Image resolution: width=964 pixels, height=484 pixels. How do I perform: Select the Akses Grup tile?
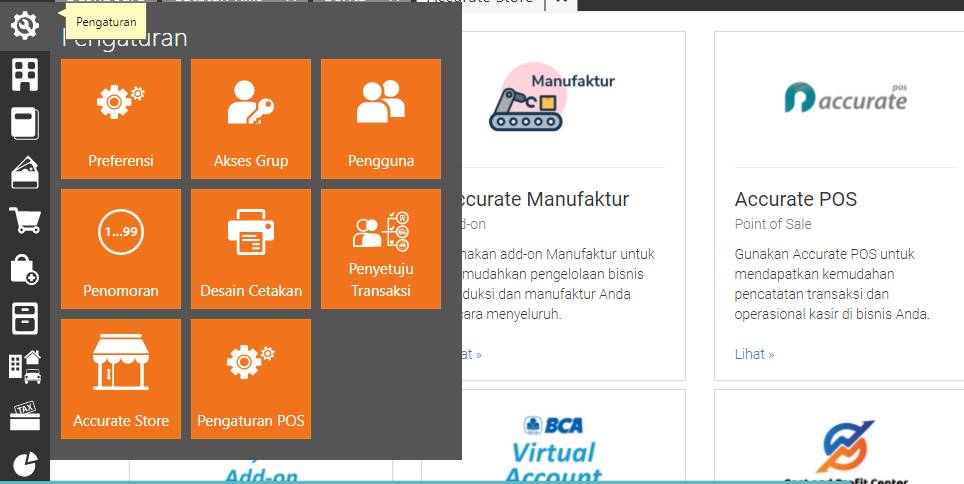coord(251,119)
